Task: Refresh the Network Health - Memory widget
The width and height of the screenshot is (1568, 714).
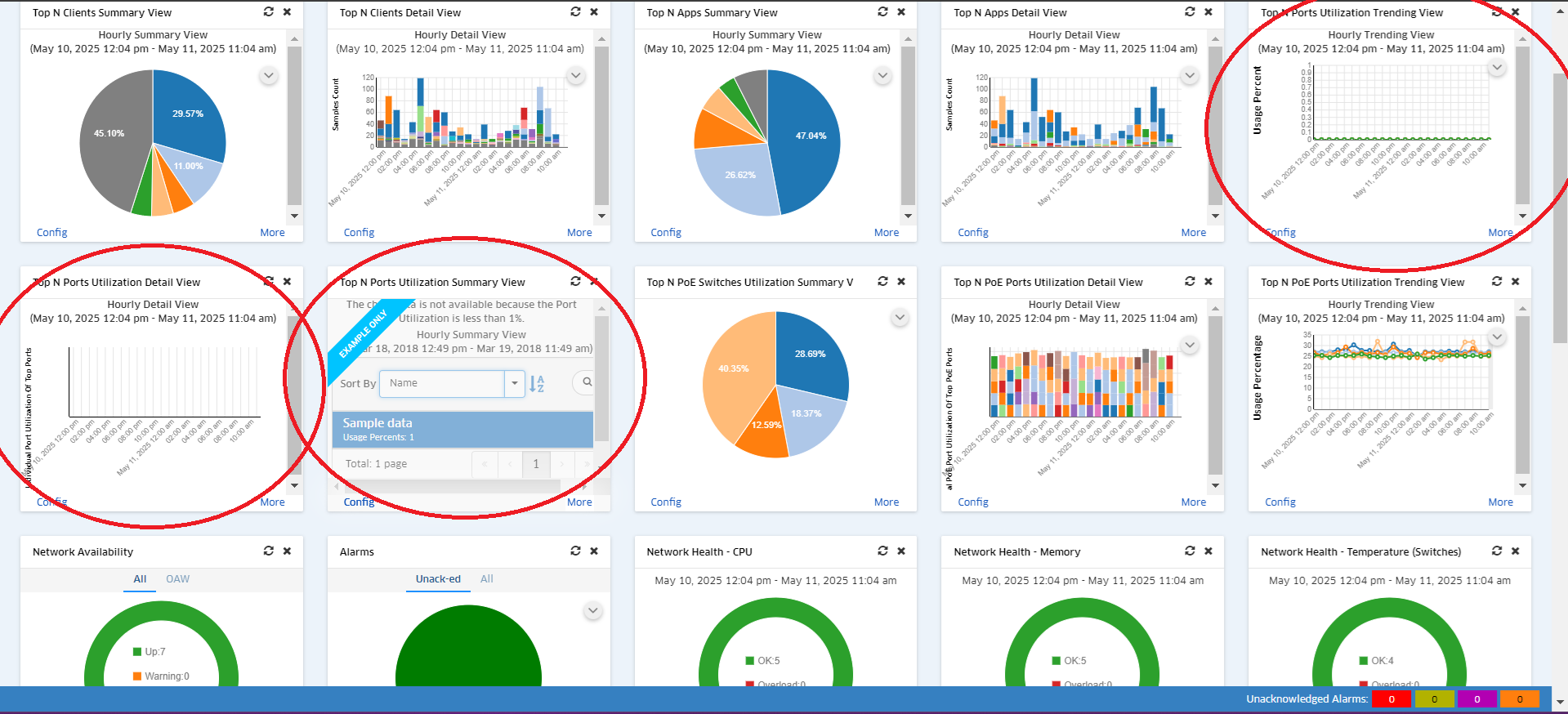Action: pyautogui.click(x=1190, y=551)
